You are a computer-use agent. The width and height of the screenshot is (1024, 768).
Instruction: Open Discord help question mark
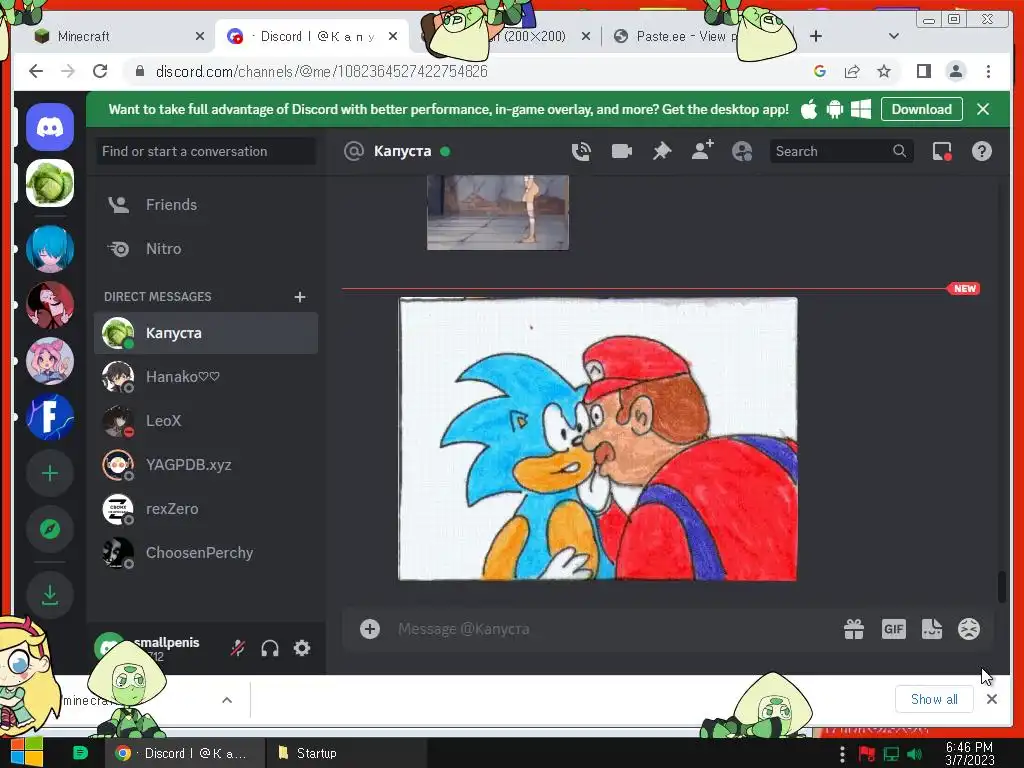pos(982,152)
